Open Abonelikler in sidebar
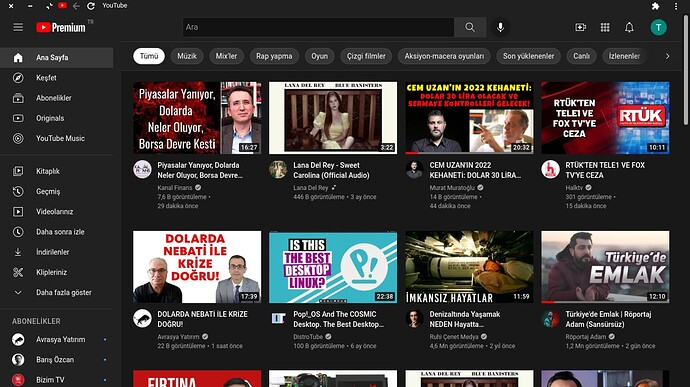 [x=57, y=98]
